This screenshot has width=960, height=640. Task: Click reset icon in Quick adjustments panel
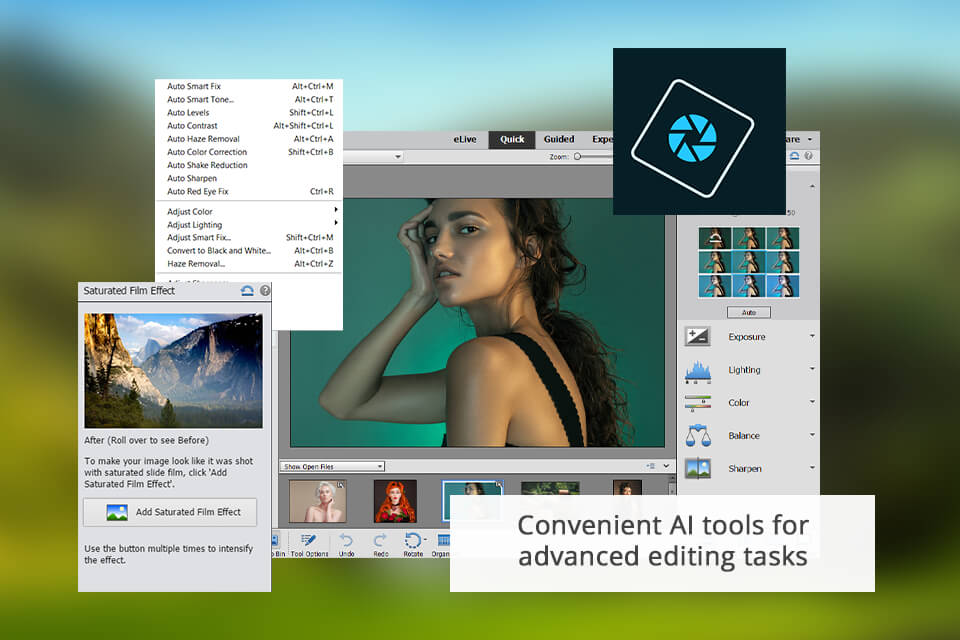point(794,156)
